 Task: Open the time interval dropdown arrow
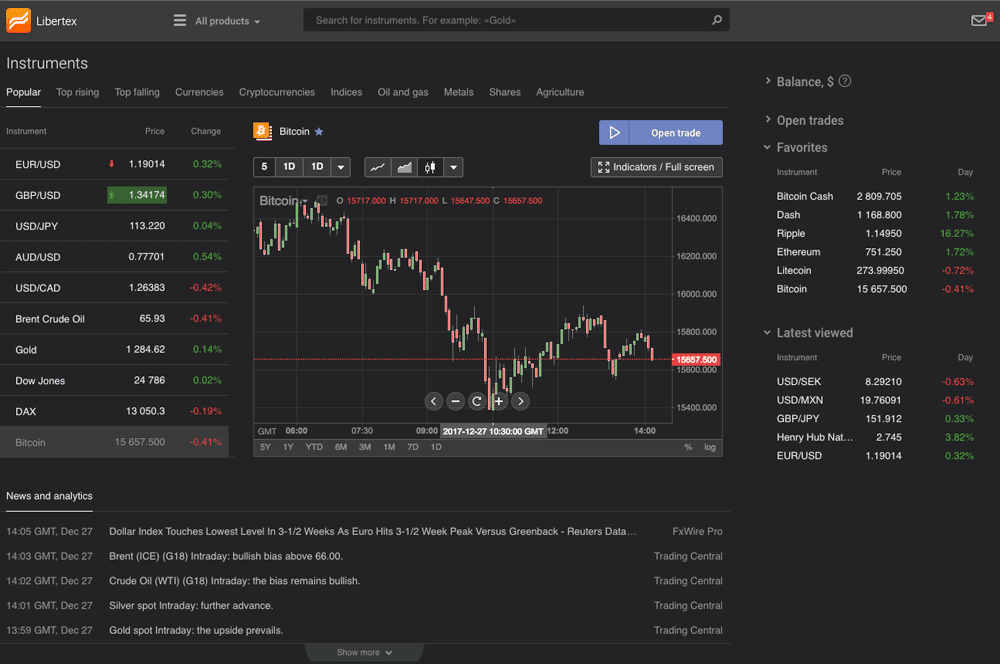(341, 167)
